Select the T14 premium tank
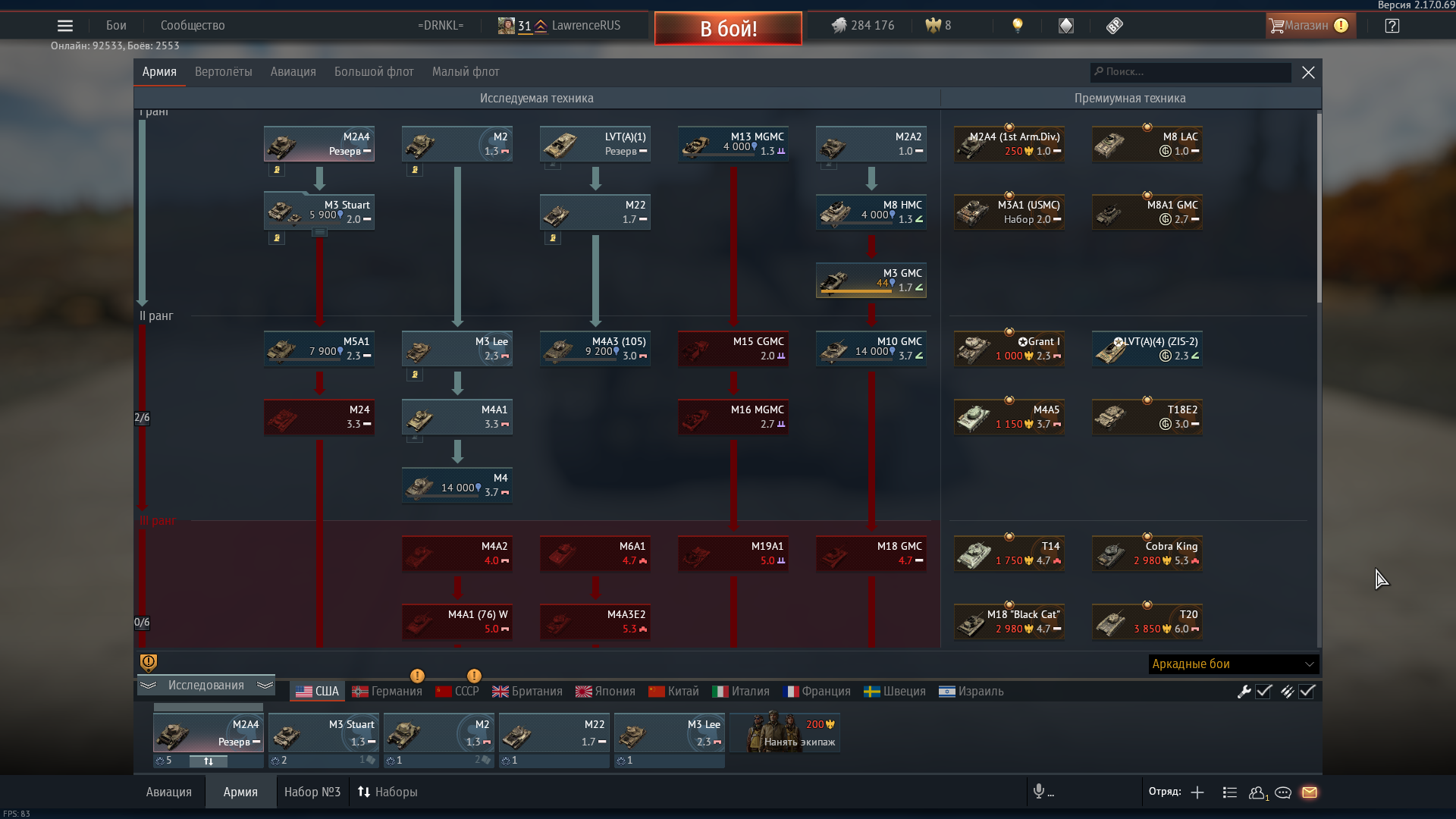The width and height of the screenshot is (1456, 819). pos(1009,554)
